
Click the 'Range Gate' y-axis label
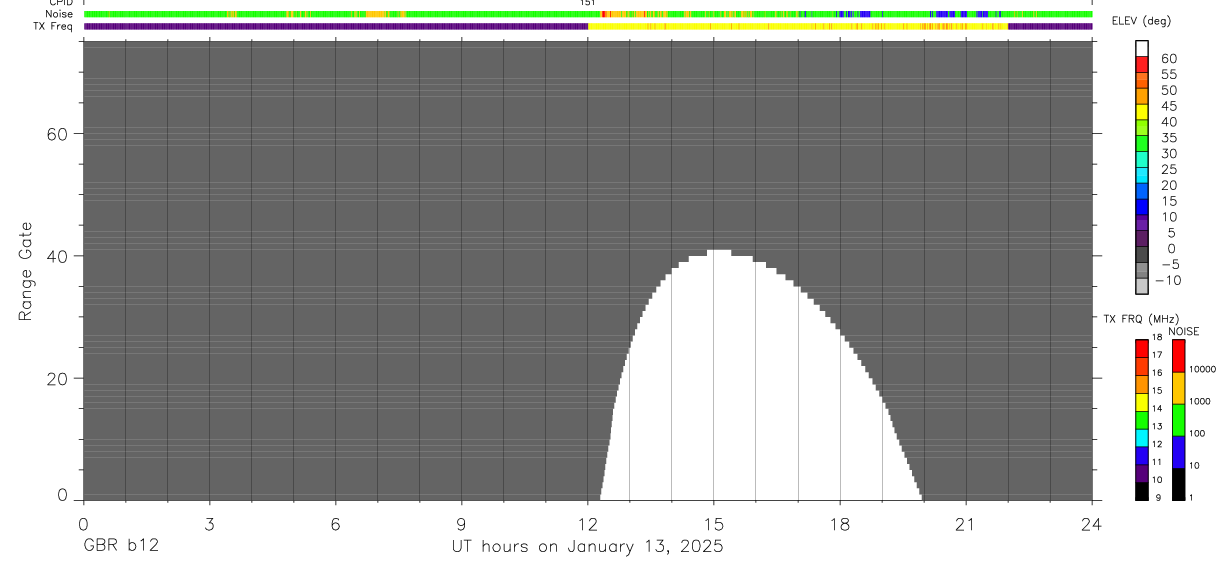tap(25, 271)
